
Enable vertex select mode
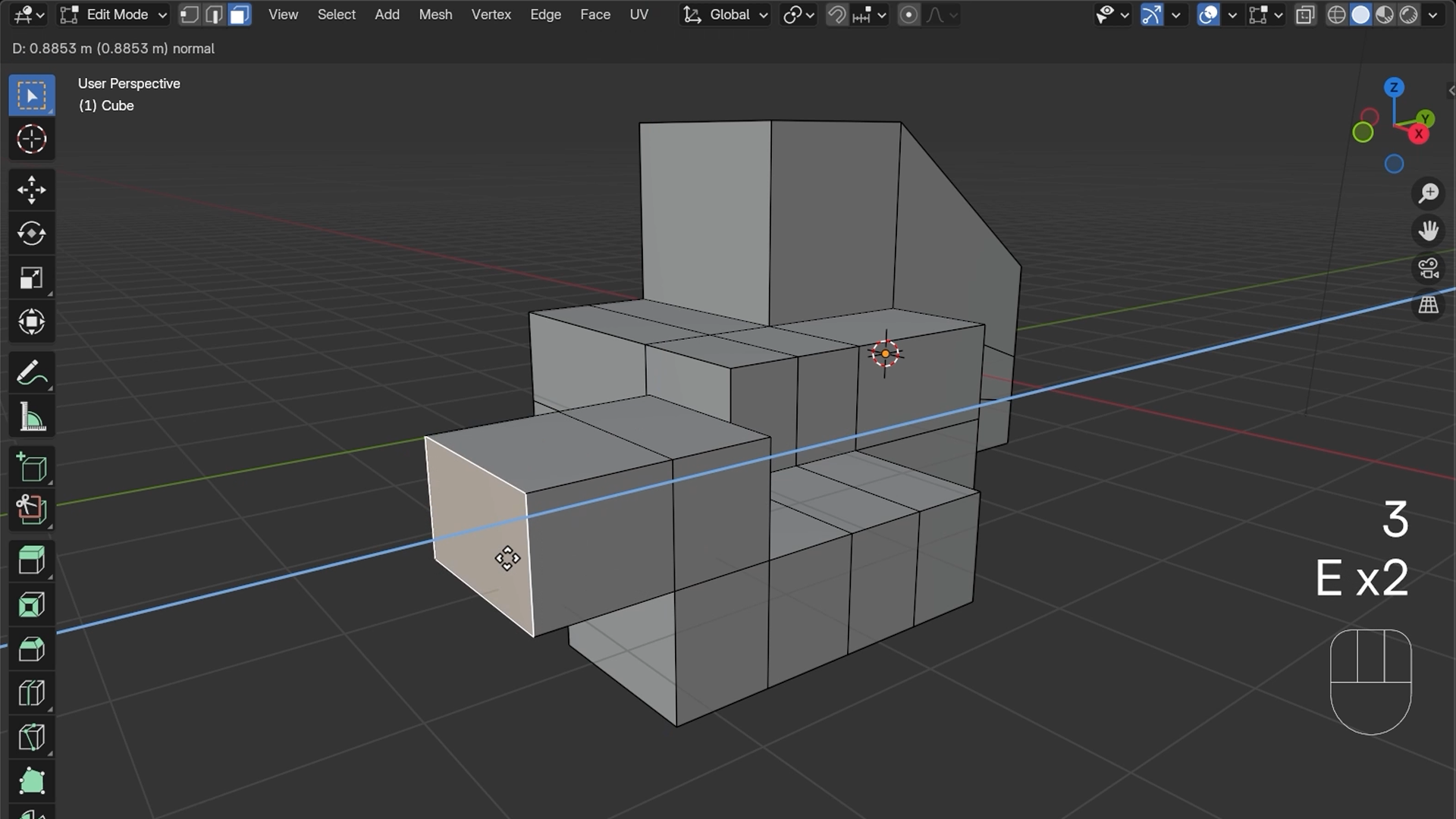190,14
